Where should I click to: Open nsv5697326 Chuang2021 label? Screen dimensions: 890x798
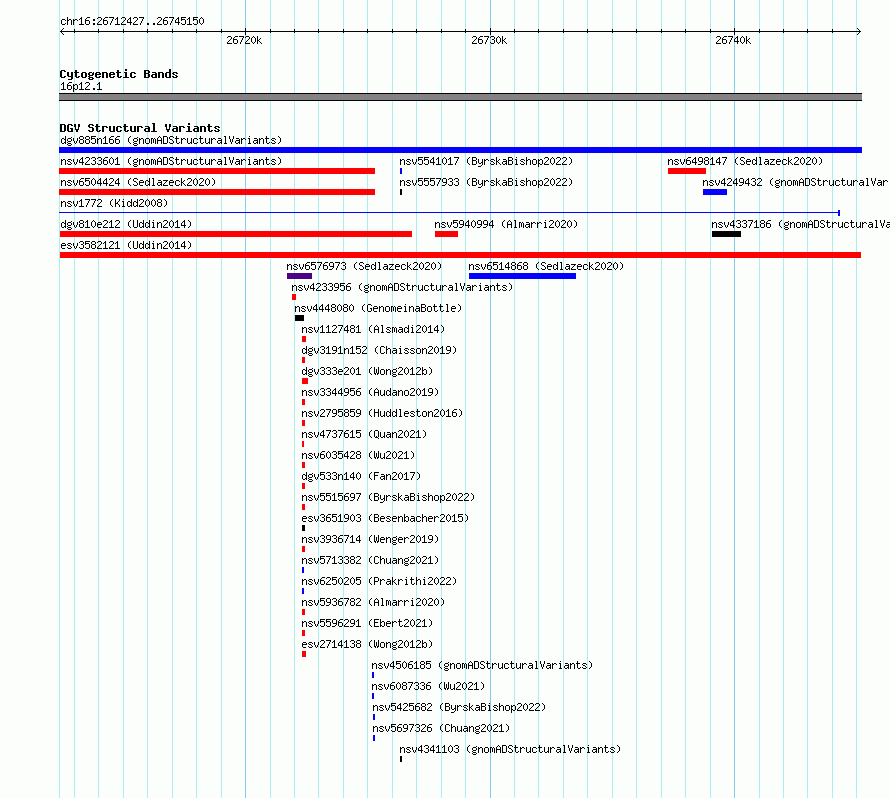441,728
